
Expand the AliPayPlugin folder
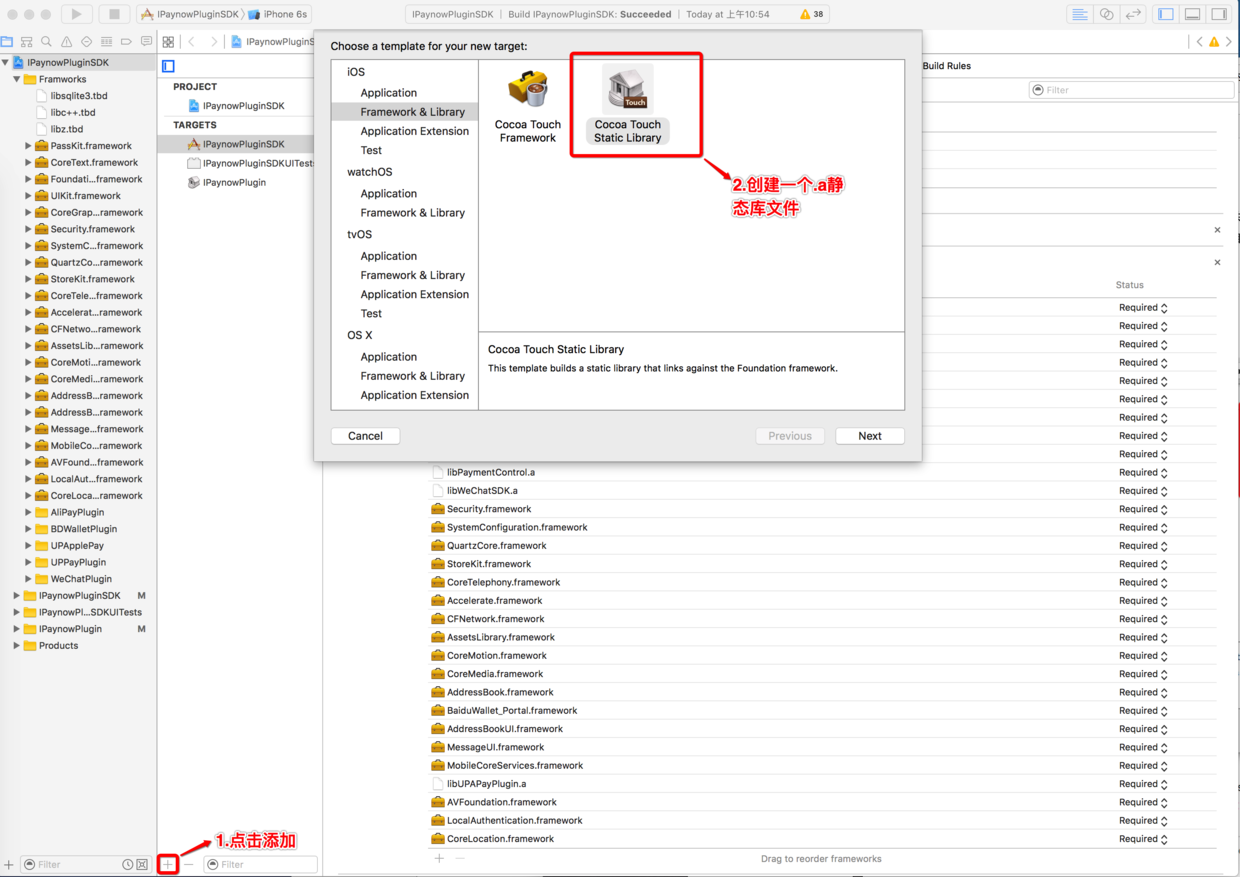pyautogui.click(x=28, y=512)
